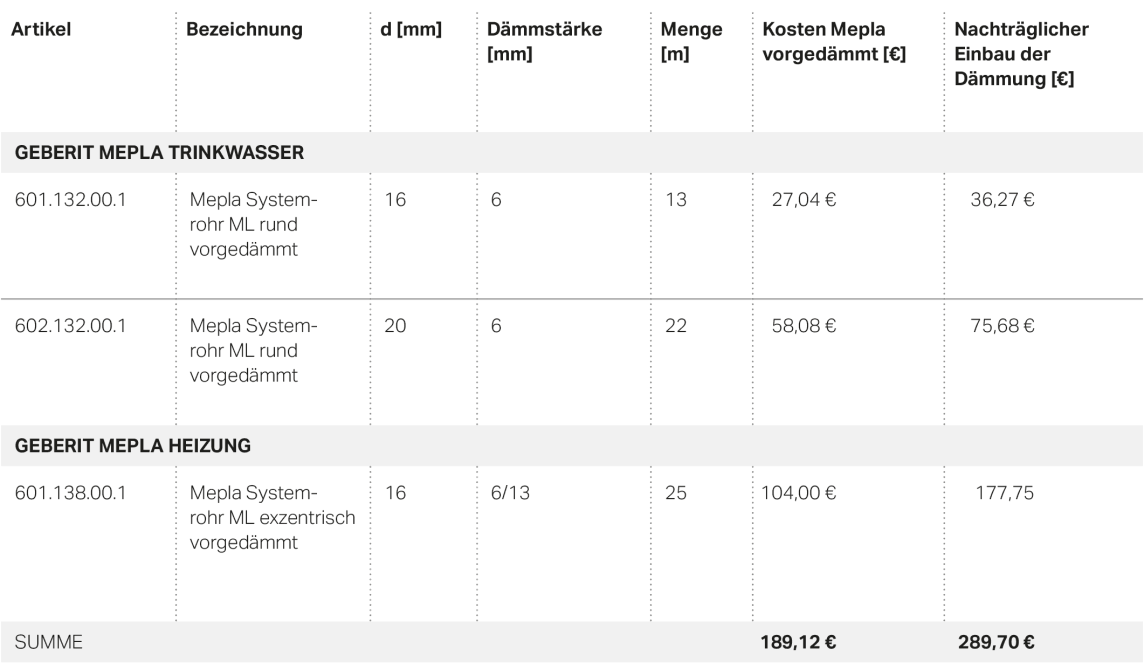
Task: Click the total 189,12 € value
Action: coord(798,643)
